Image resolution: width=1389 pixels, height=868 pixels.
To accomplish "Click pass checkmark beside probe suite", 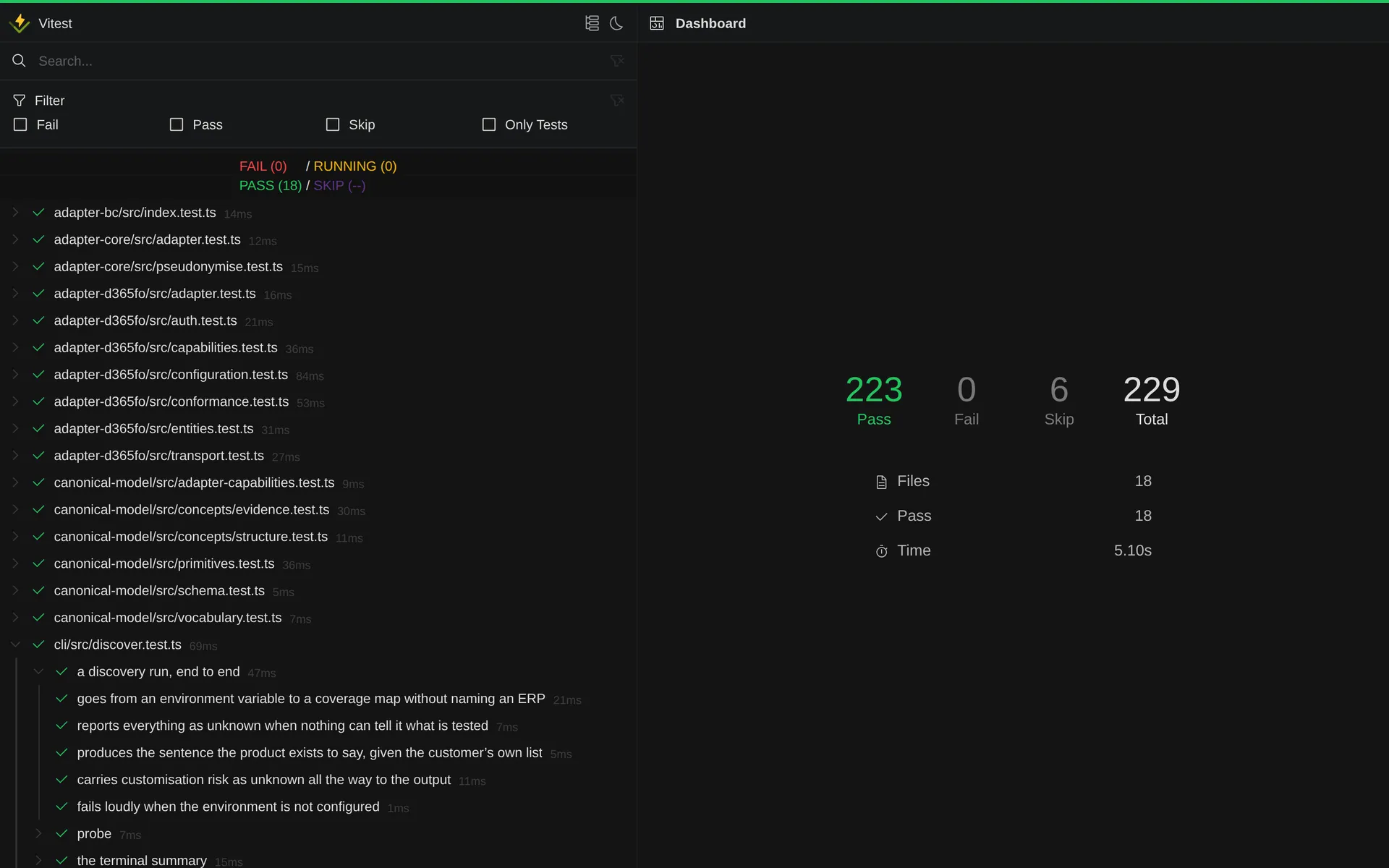I will tap(62, 833).
